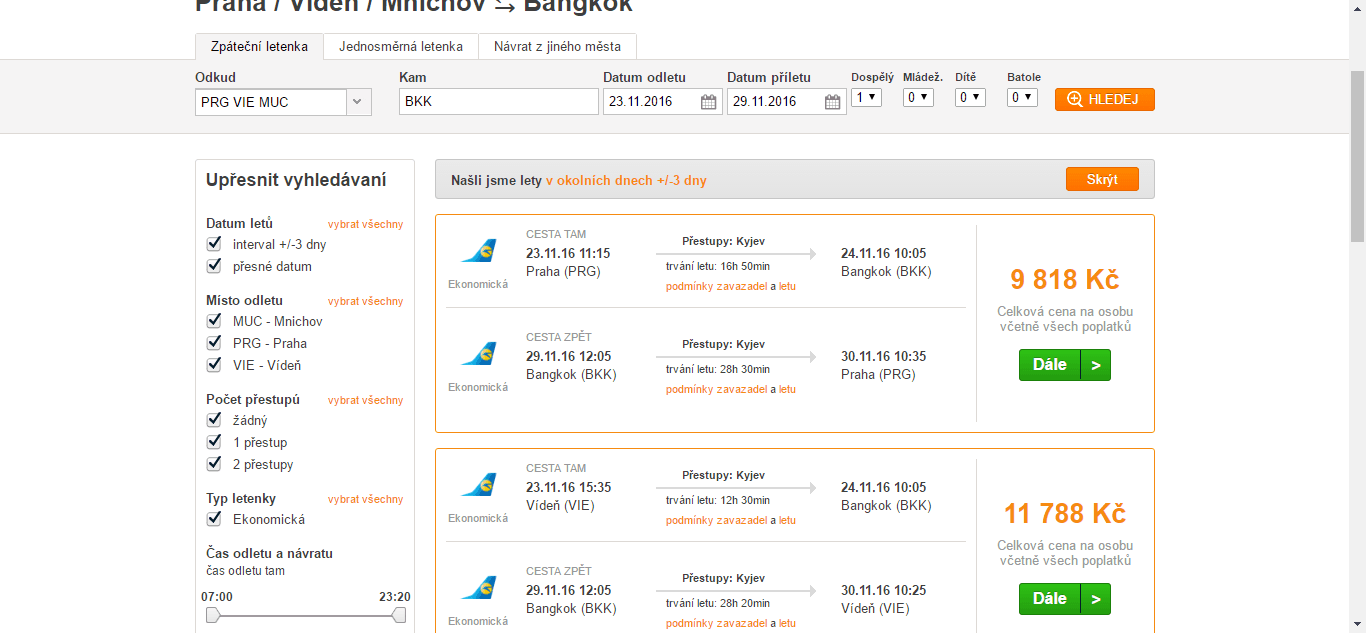Toggle the 'přesné datum' checkbox
The width and height of the screenshot is (1366, 633).
tap(214, 266)
